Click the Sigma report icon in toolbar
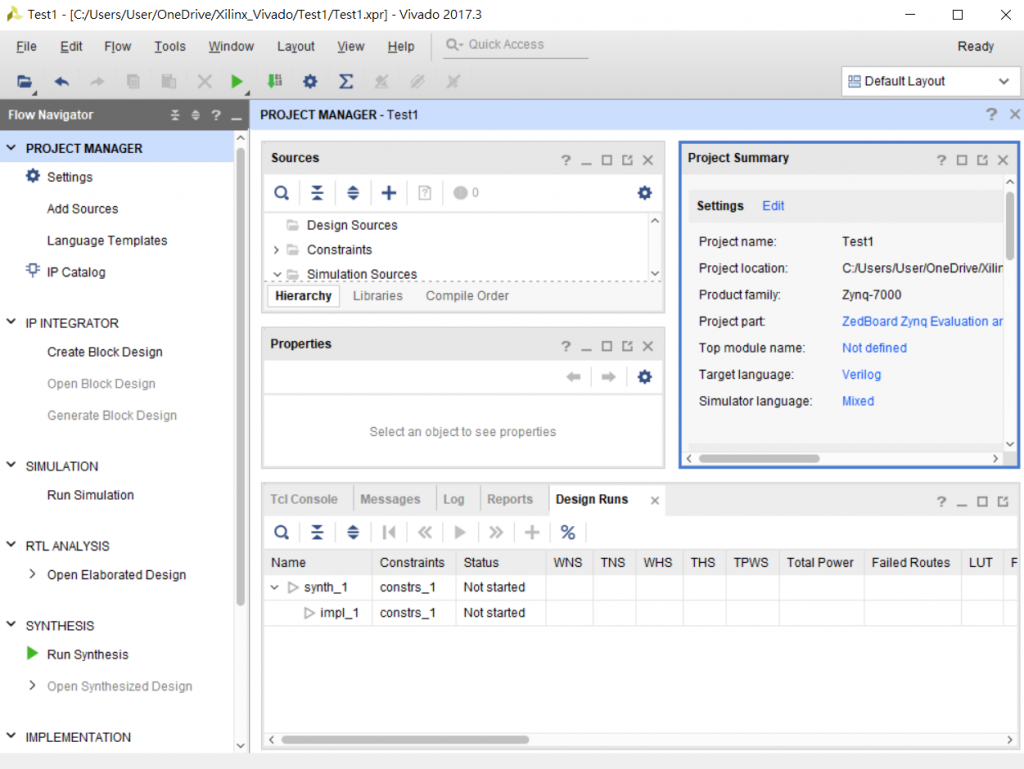The image size is (1024, 769). click(x=345, y=82)
